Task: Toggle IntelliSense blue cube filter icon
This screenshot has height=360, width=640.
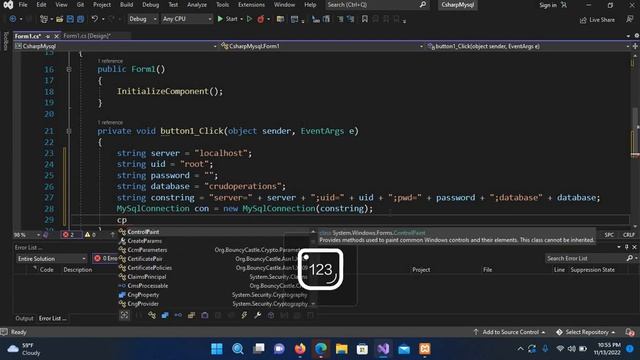Action: click(165, 315)
